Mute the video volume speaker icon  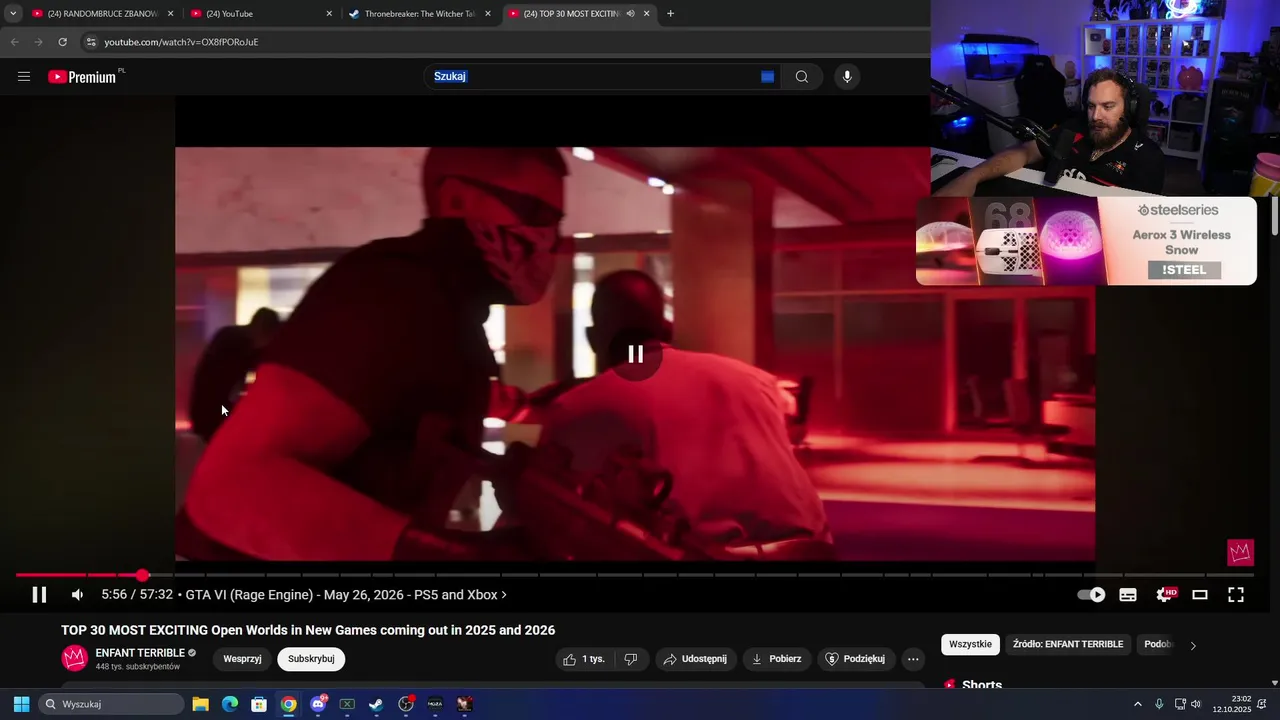pos(77,595)
